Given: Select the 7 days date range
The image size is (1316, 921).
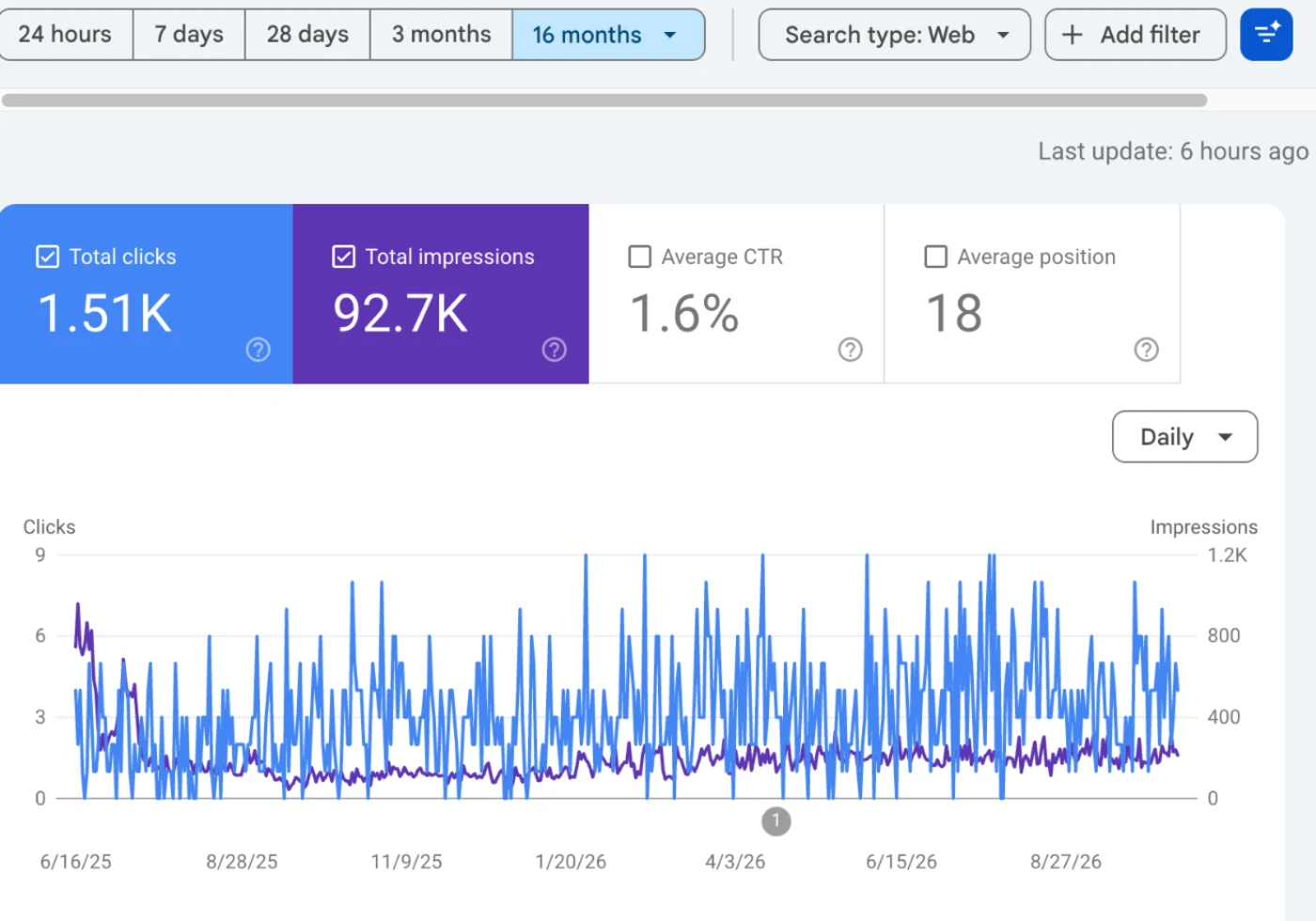Looking at the screenshot, I should (189, 35).
